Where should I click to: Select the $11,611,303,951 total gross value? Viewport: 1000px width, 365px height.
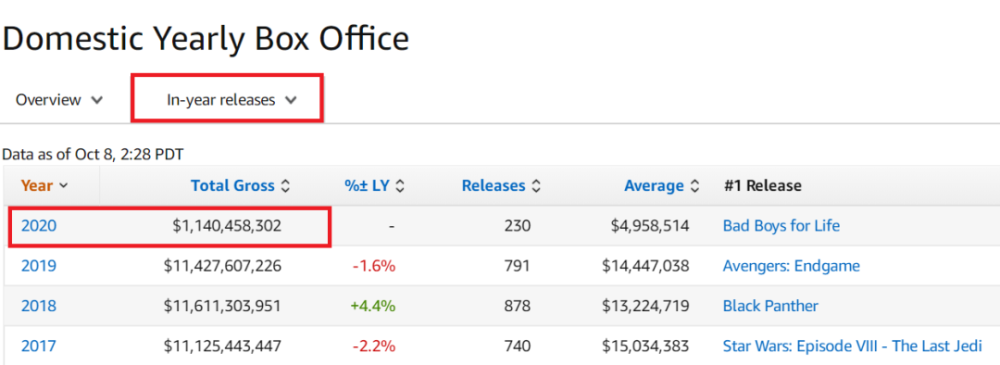(223, 306)
